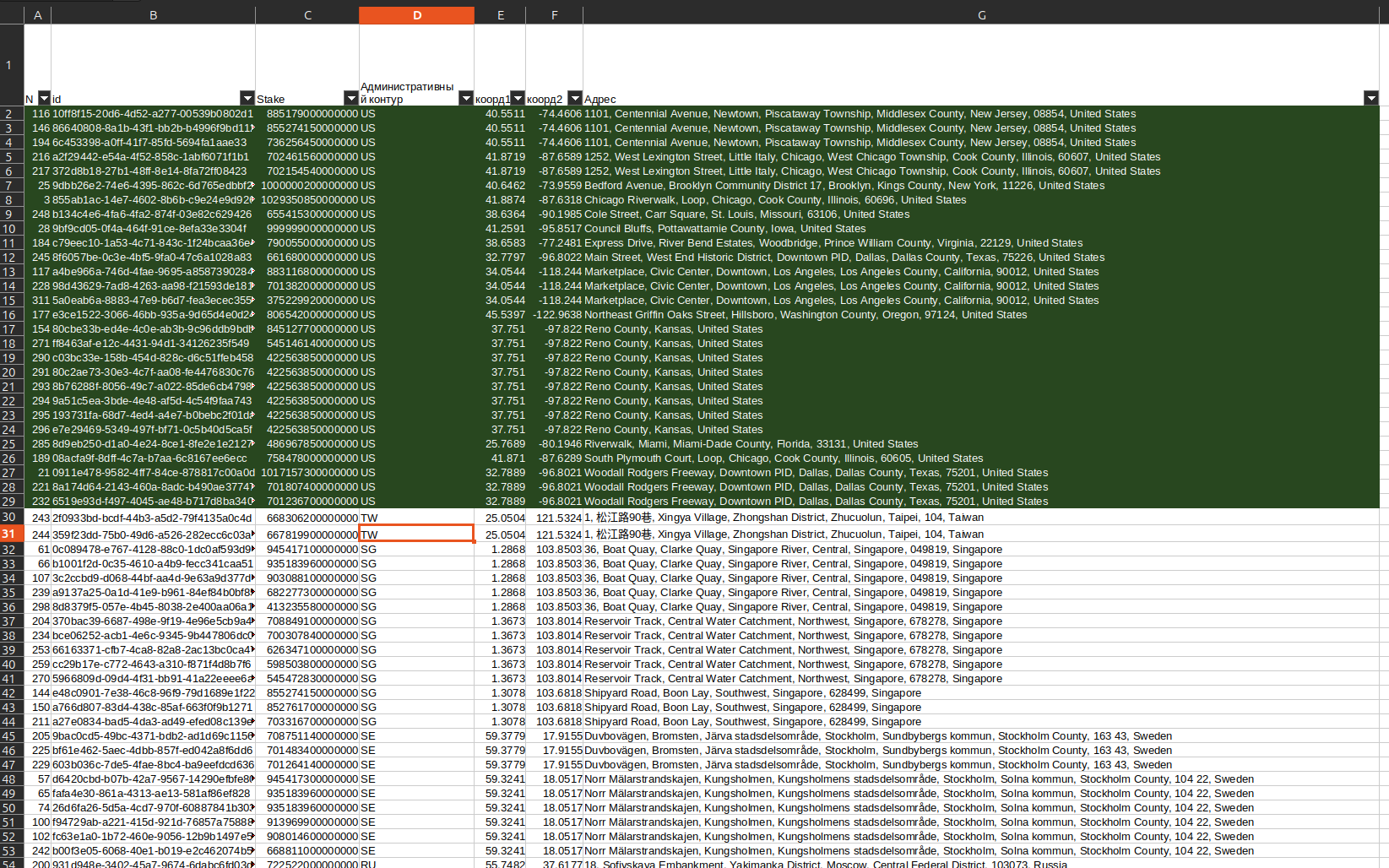Click the Адрес header cell text

[x=600, y=99]
